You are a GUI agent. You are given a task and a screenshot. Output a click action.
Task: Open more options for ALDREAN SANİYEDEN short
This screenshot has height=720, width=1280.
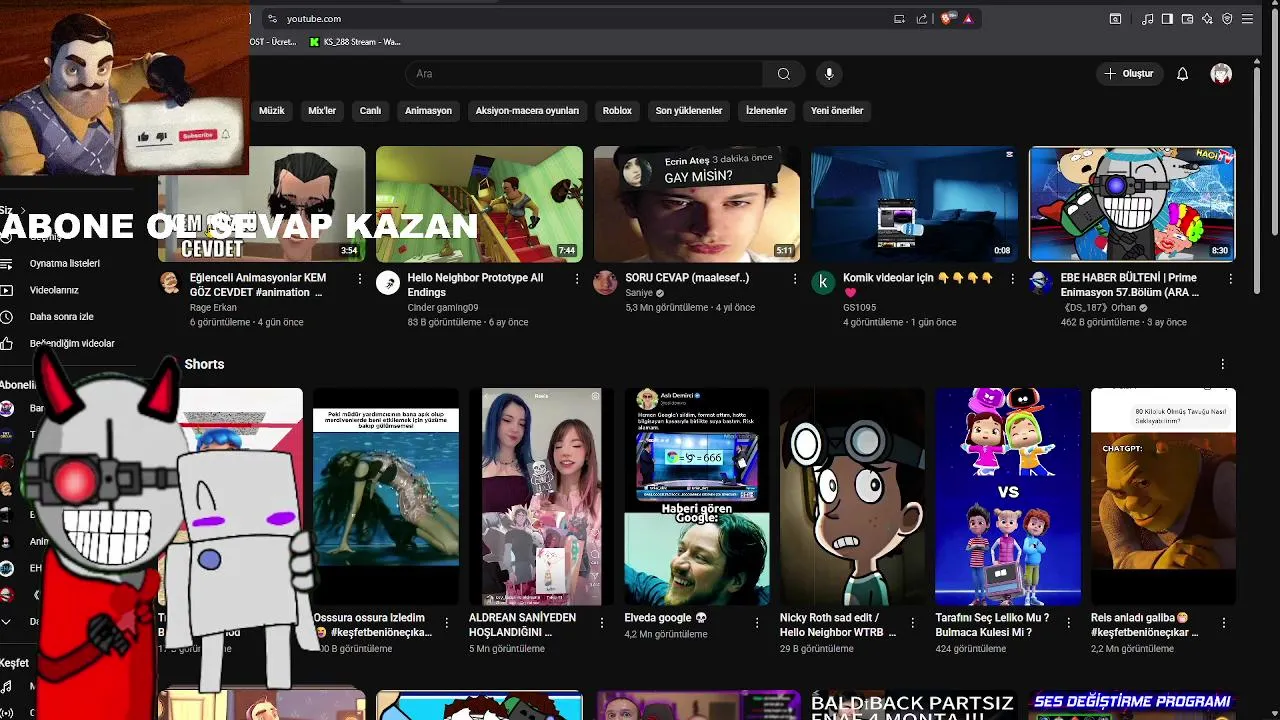[x=602, y=623]
